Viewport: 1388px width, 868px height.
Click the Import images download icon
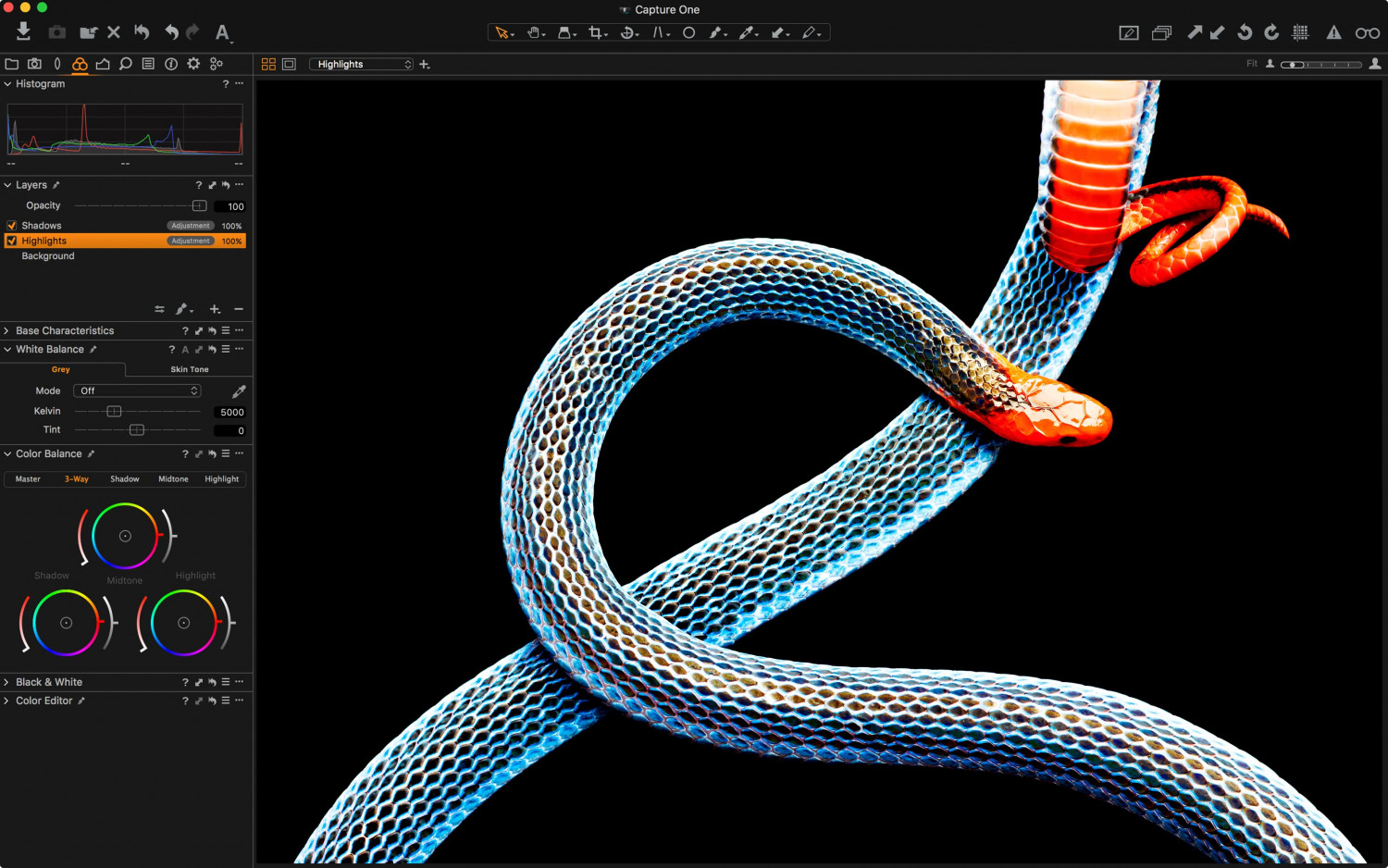point(23,32)
